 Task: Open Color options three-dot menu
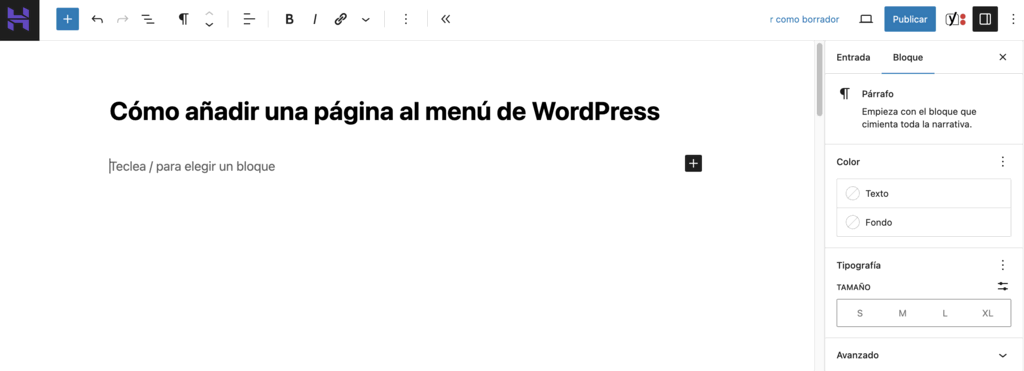point(1003,161)
